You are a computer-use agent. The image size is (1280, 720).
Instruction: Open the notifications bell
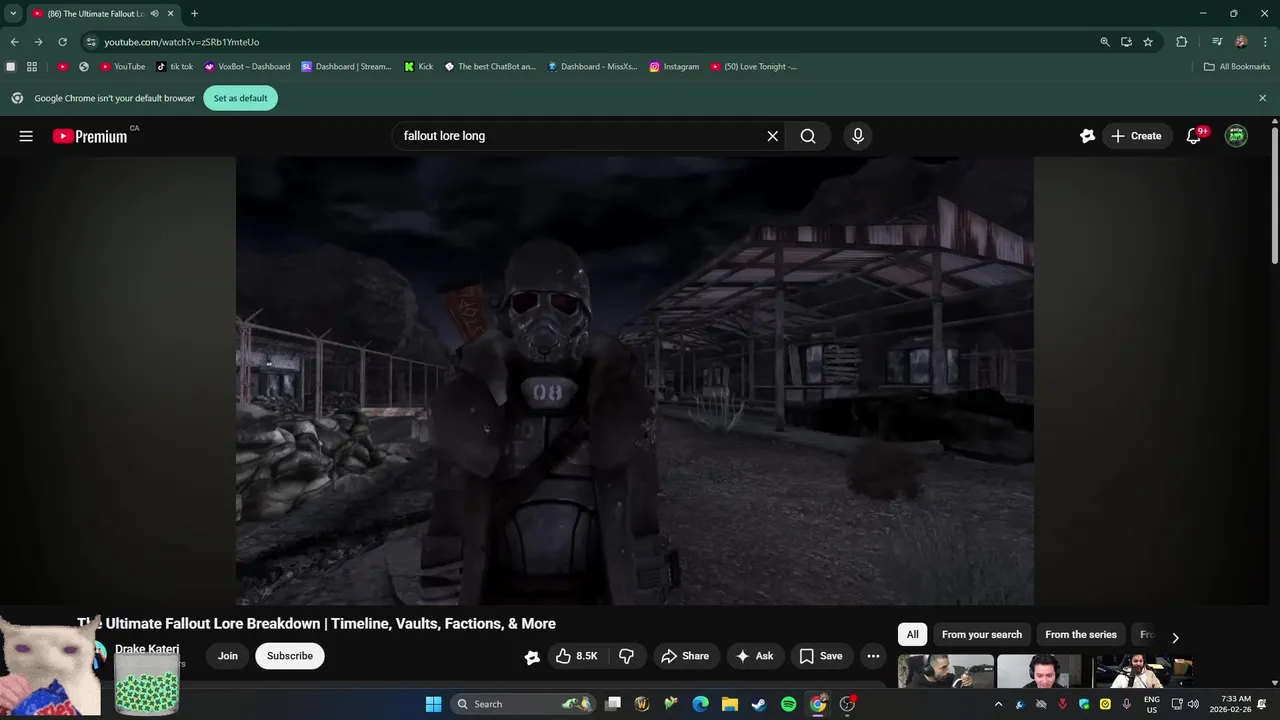click(x=1193, y=136)
